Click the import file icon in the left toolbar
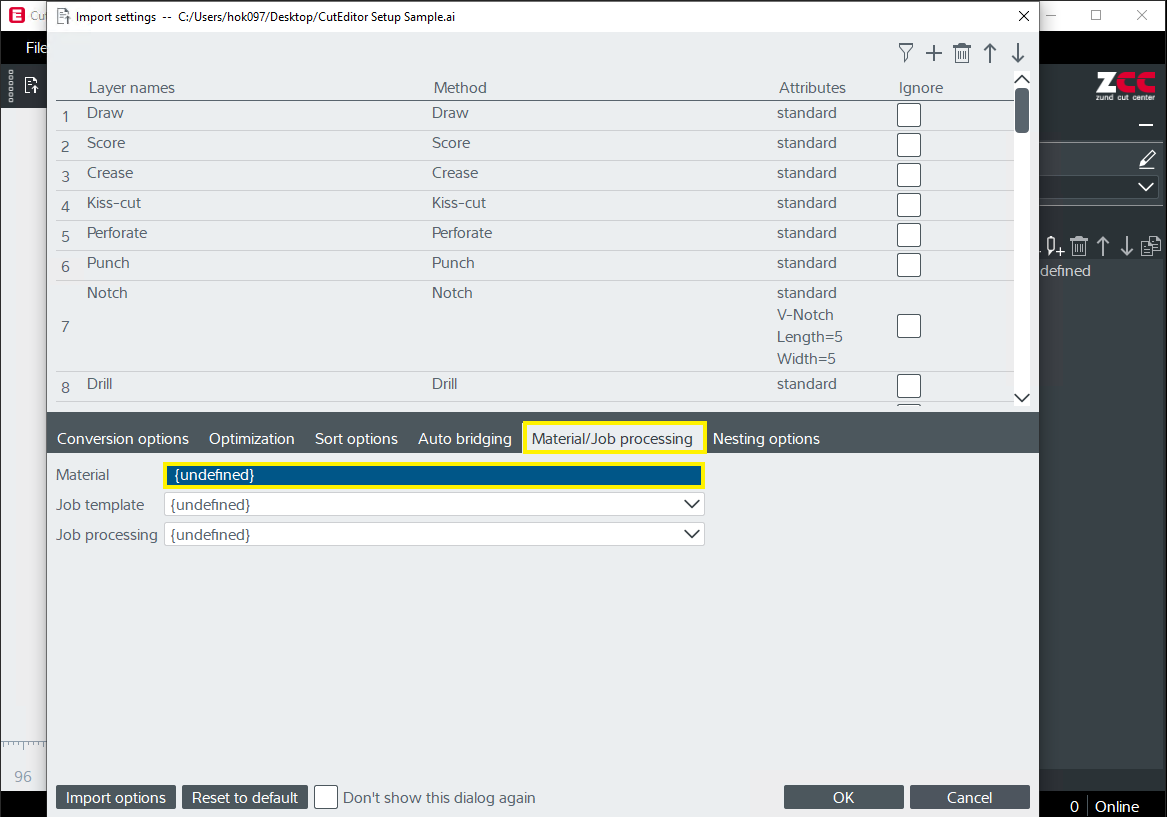 pyautogui.click(x=32, y=85)
